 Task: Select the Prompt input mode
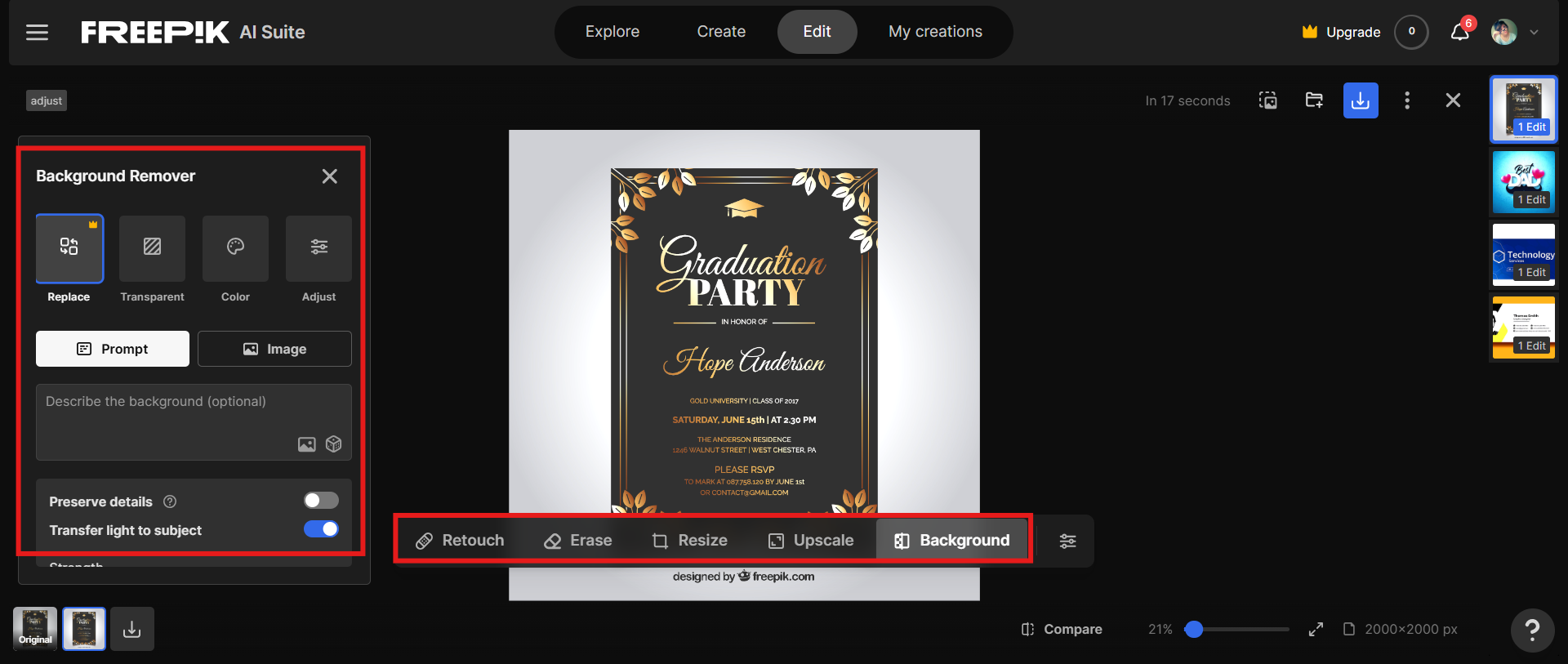coord(113,349)
